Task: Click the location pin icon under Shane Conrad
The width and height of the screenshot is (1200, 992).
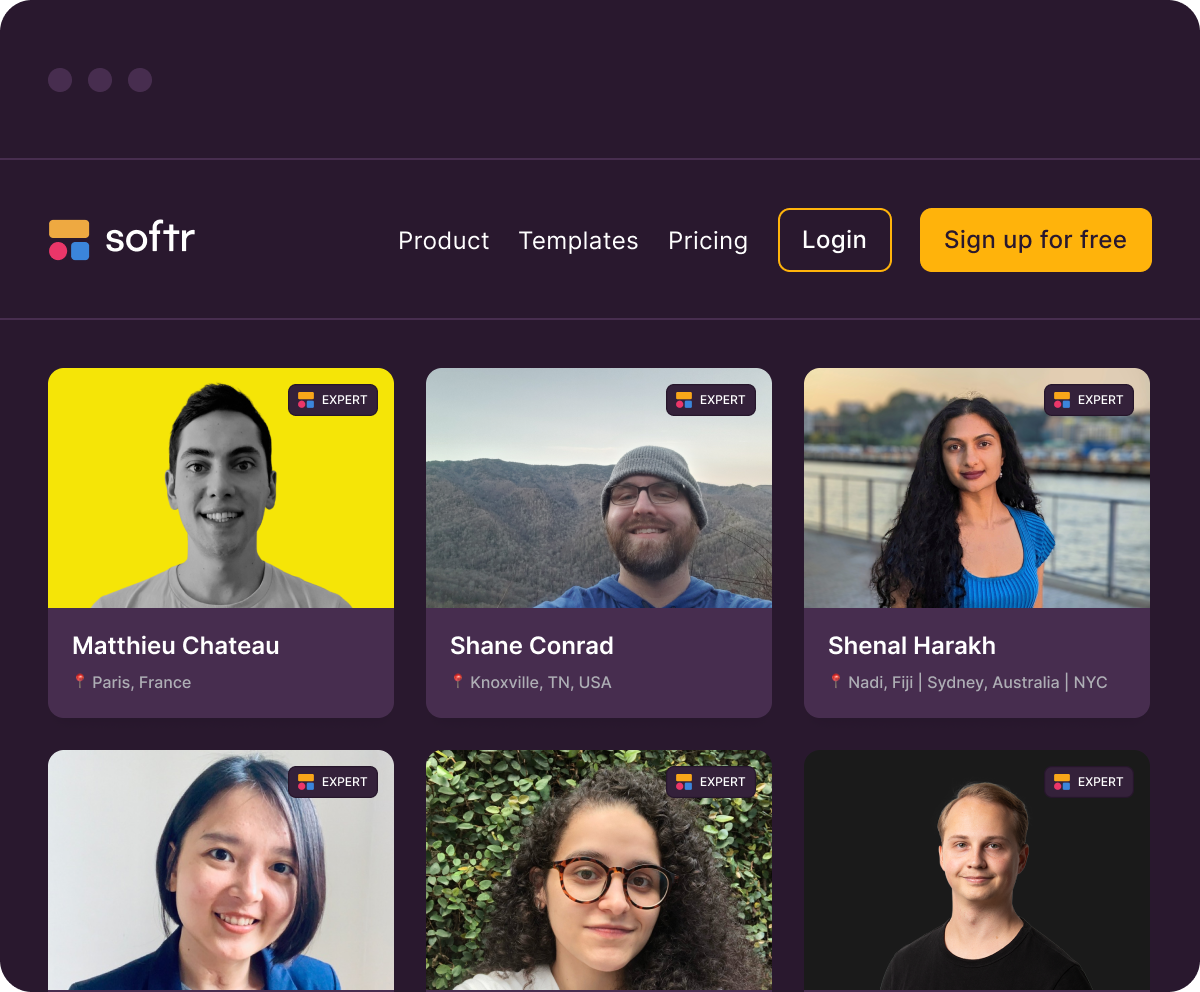Action: coord(459,682)
